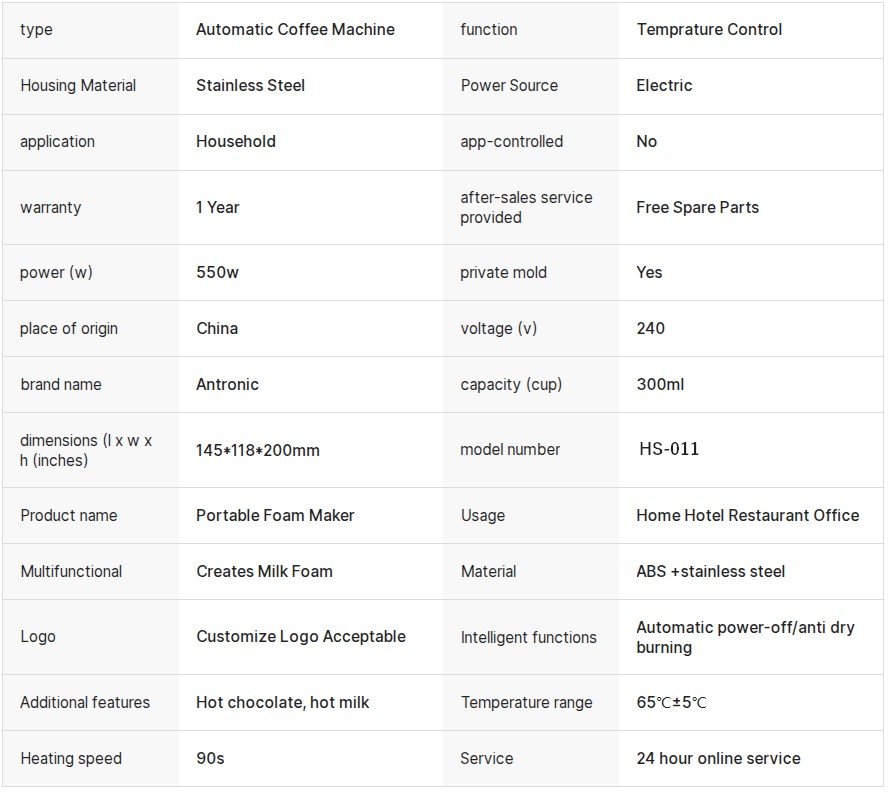Click the '145*118*200mm' dimensions value

point(258,451)
